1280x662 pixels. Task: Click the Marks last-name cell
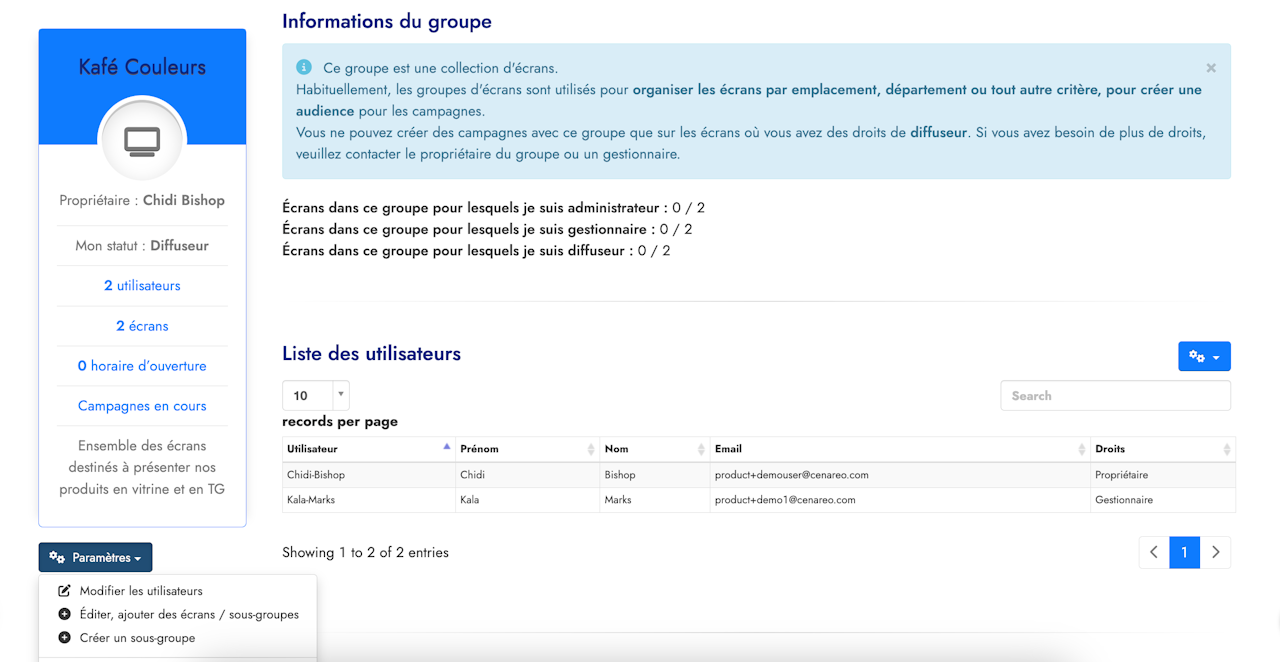[x=655, y=500]
